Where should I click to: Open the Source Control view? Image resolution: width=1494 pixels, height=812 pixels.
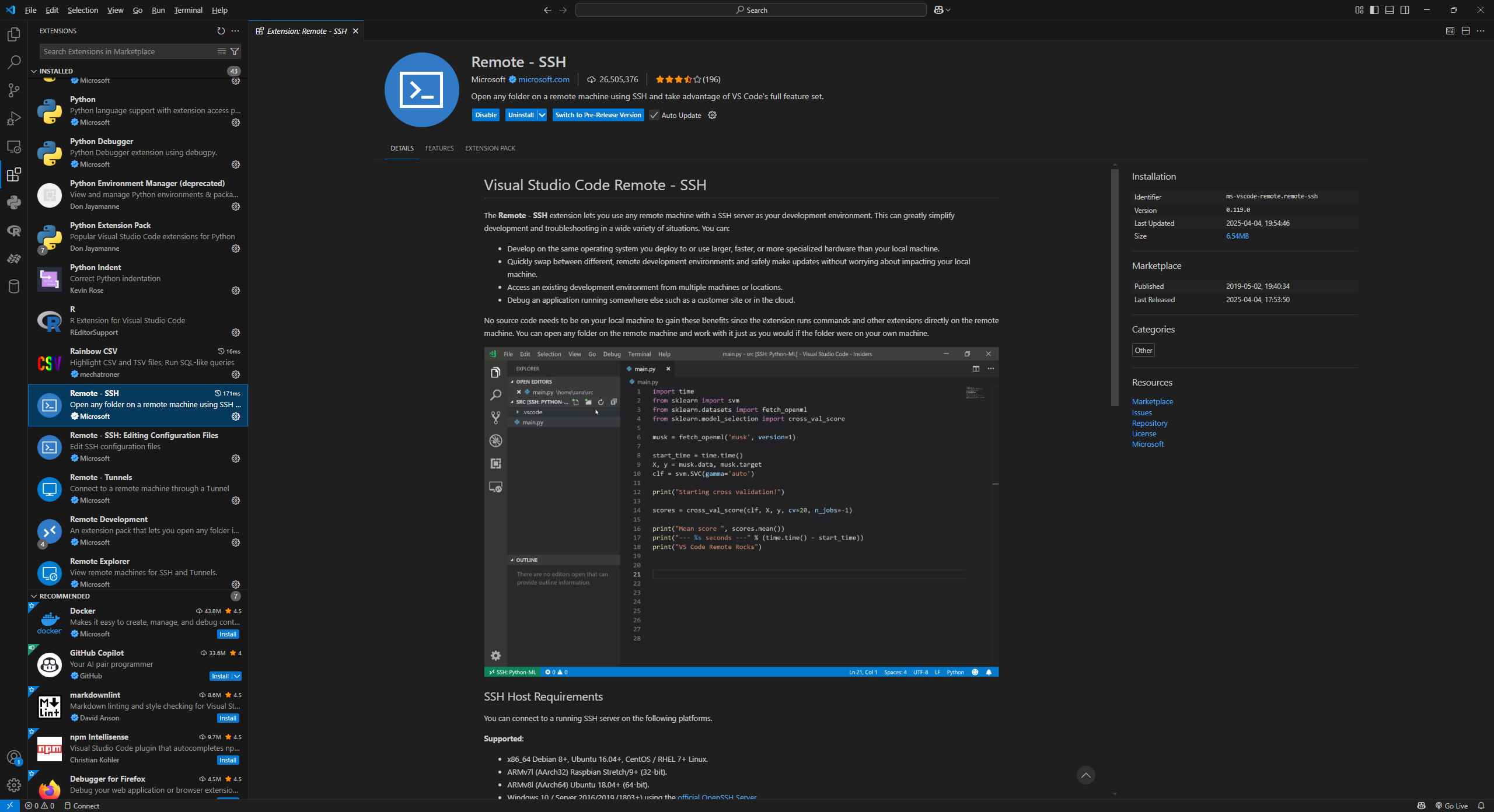pos(14,90)
